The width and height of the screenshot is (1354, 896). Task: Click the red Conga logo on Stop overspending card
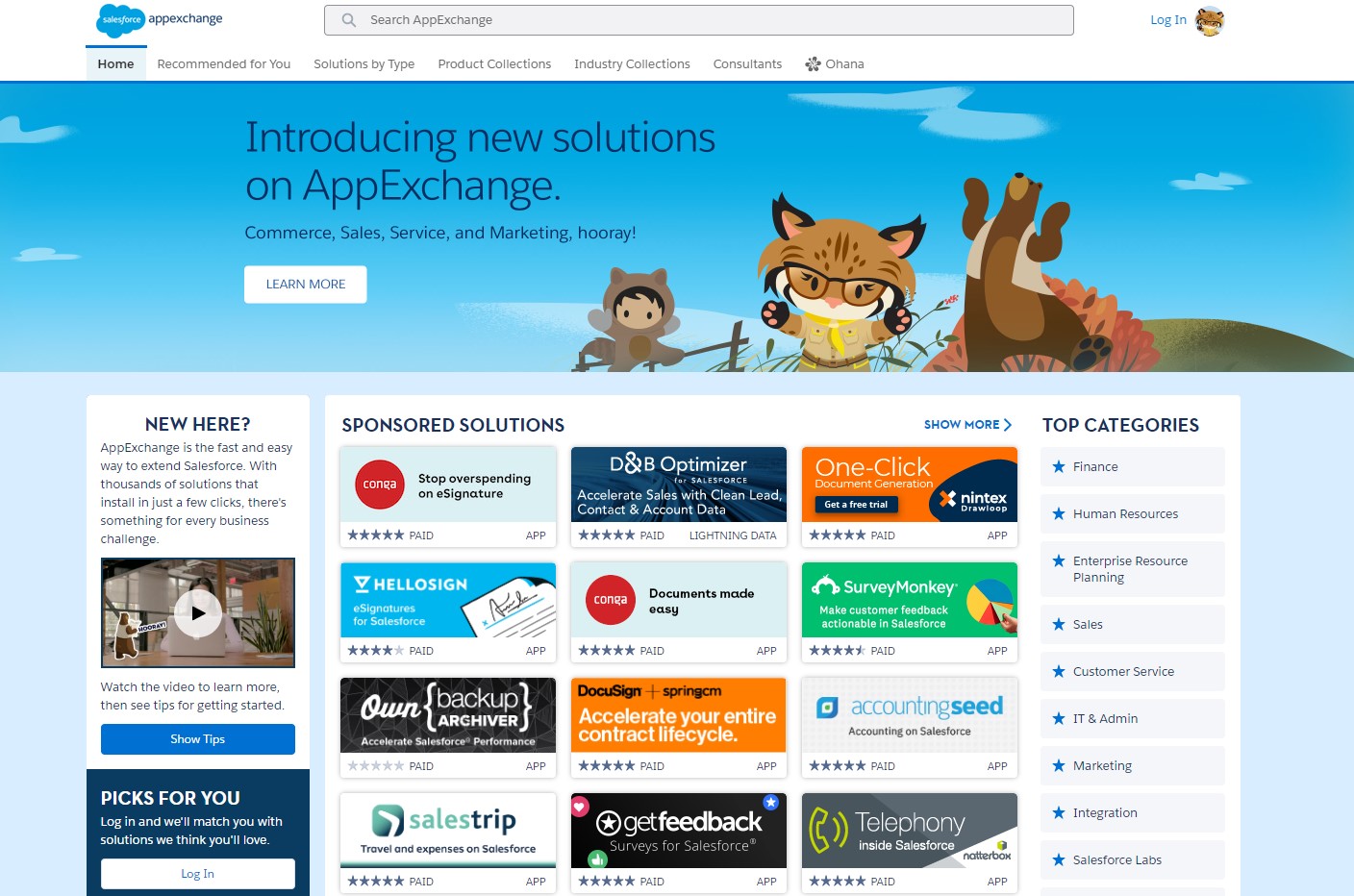[379, 485]
